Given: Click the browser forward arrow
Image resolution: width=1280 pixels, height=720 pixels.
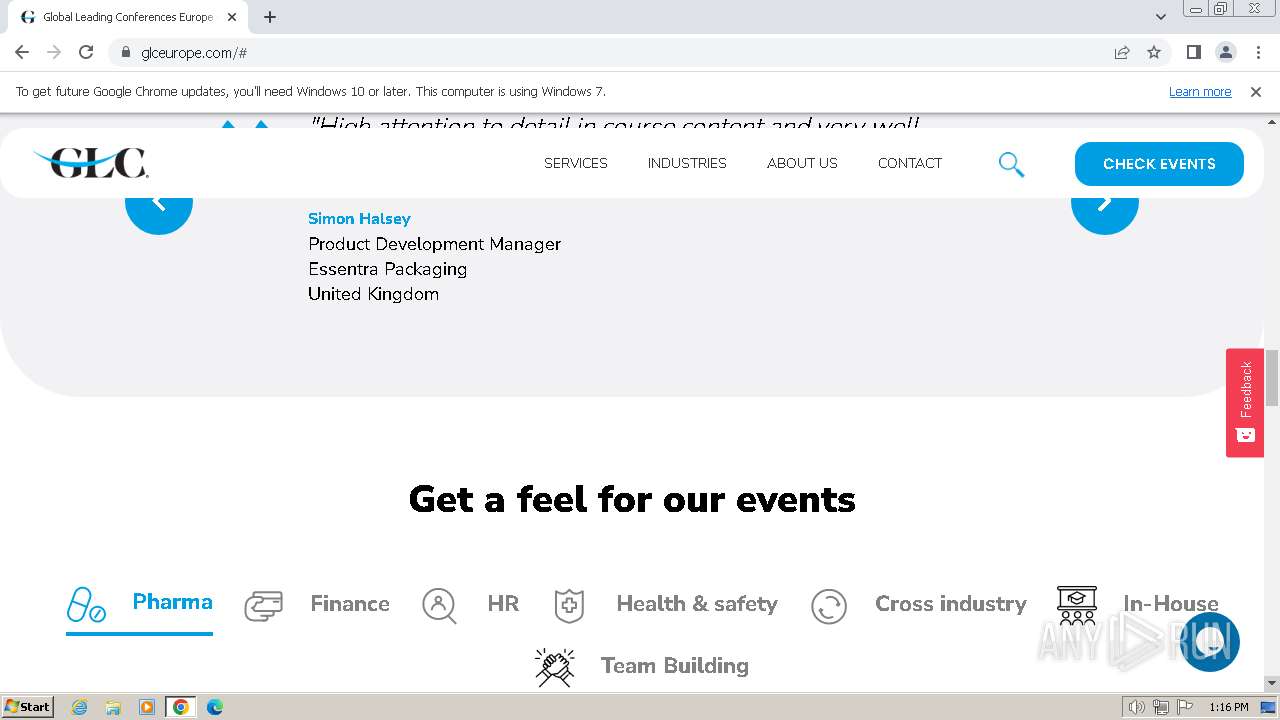Looking at the screenshot, I should tap(54, 52).
